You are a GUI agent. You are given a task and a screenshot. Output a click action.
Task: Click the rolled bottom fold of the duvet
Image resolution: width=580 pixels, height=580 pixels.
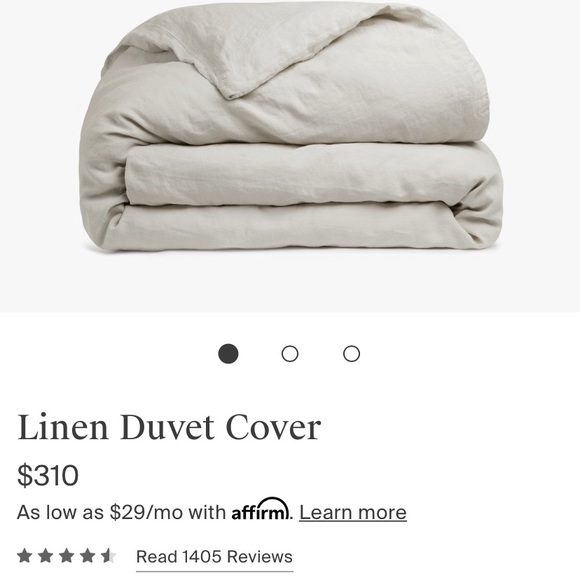292,226
